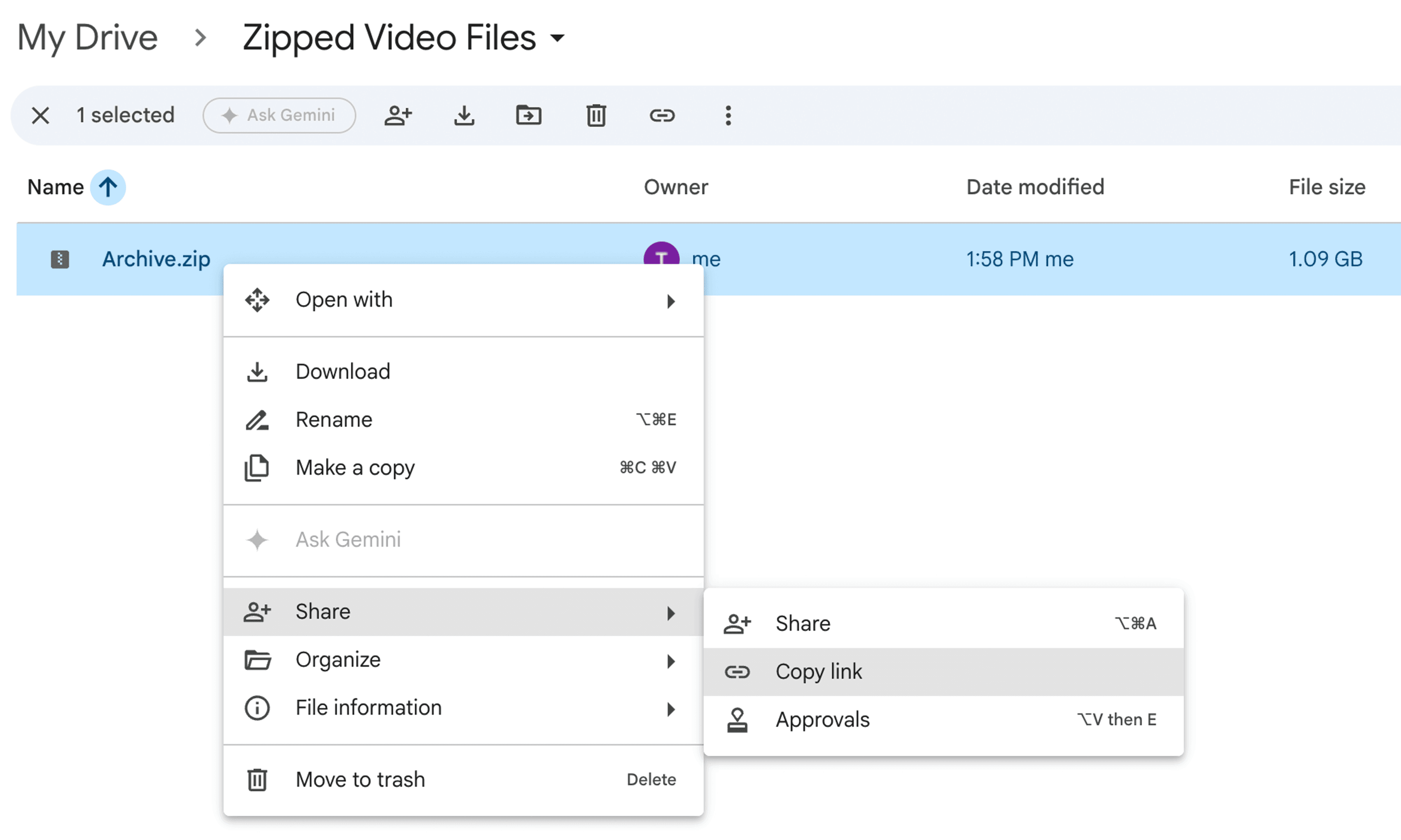The image size is (1401, 840).
Task: Expand the Open with submenu arrow
Action: (671, 301)
